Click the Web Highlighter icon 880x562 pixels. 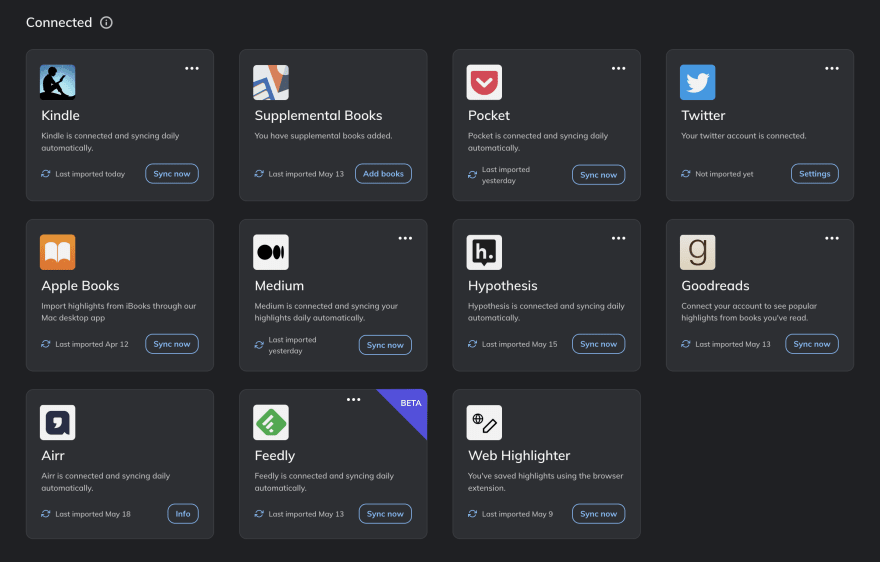tap(484, 422)
